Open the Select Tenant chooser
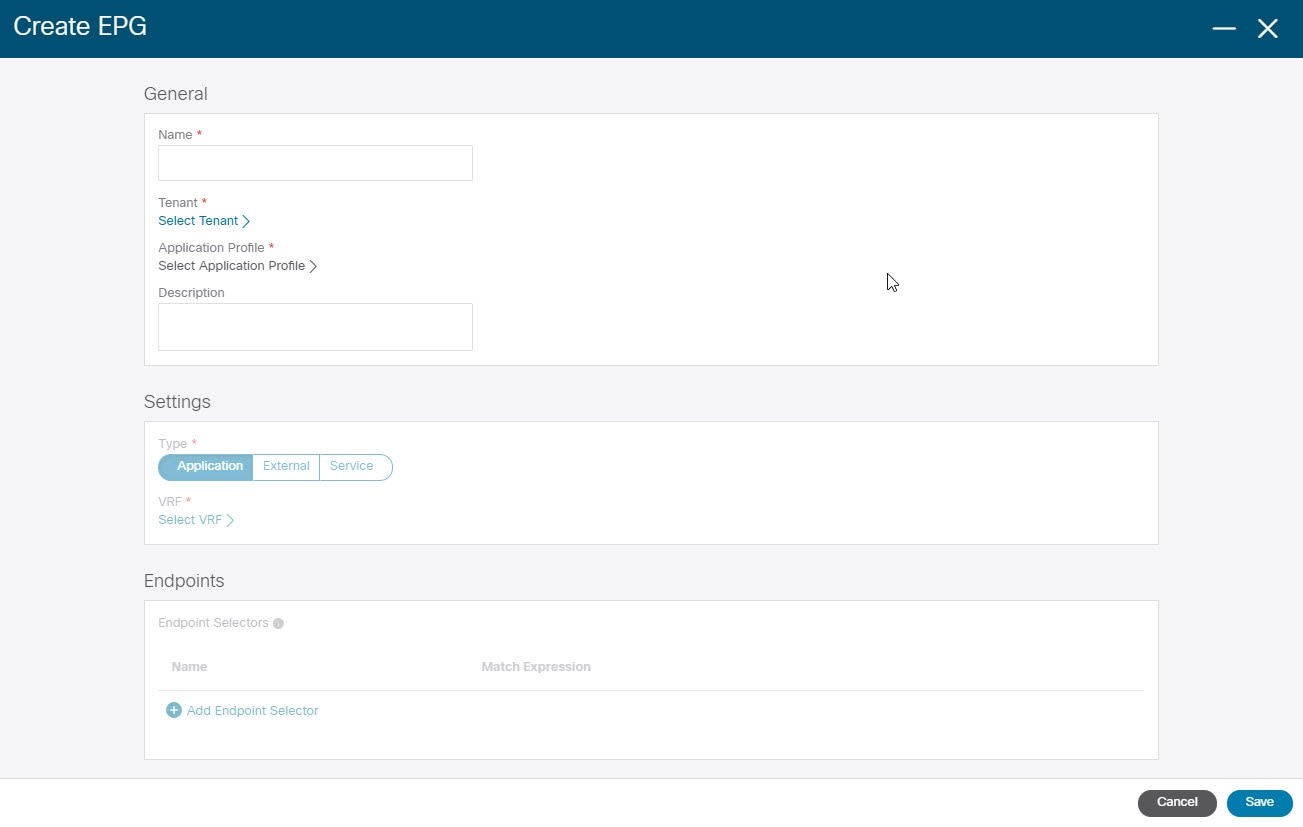The height and width of the screenshot is (827, 1303). coord(204,221)
